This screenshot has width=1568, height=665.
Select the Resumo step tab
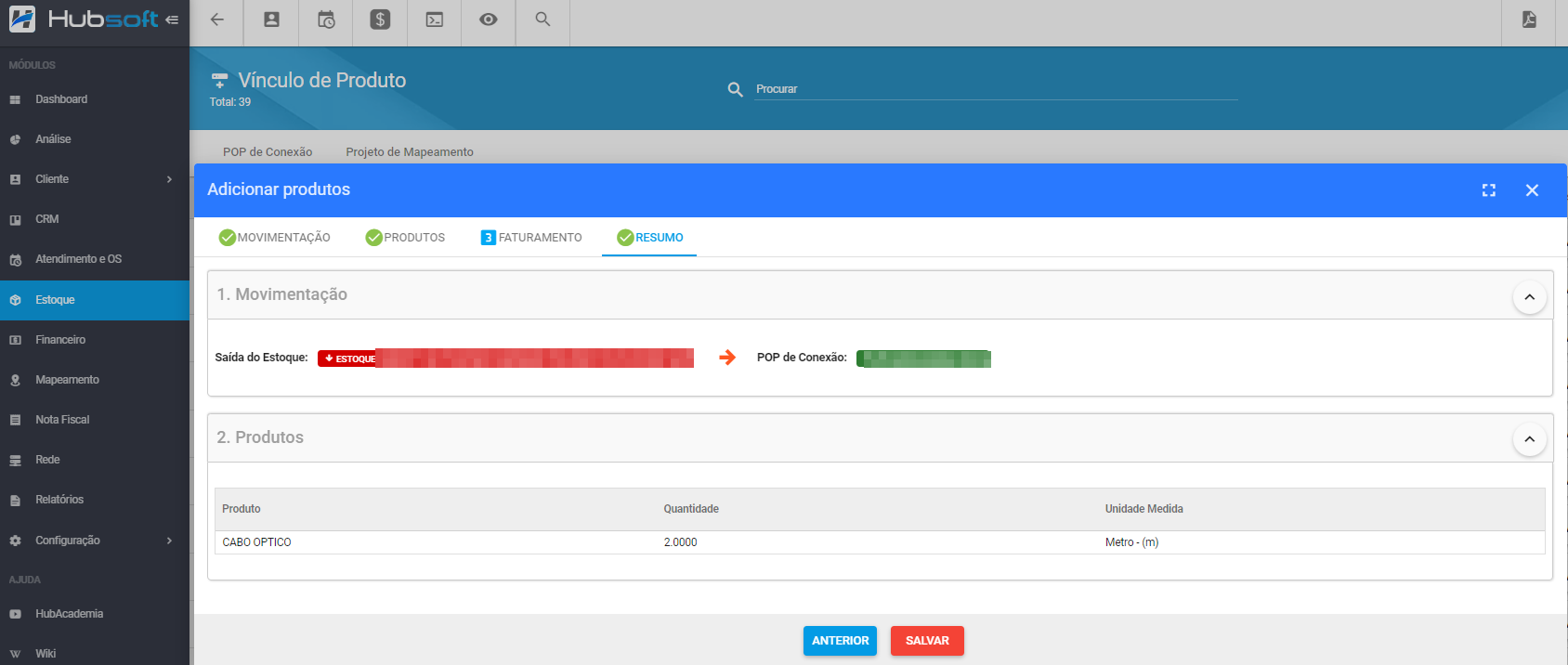(x=649, y=238)
